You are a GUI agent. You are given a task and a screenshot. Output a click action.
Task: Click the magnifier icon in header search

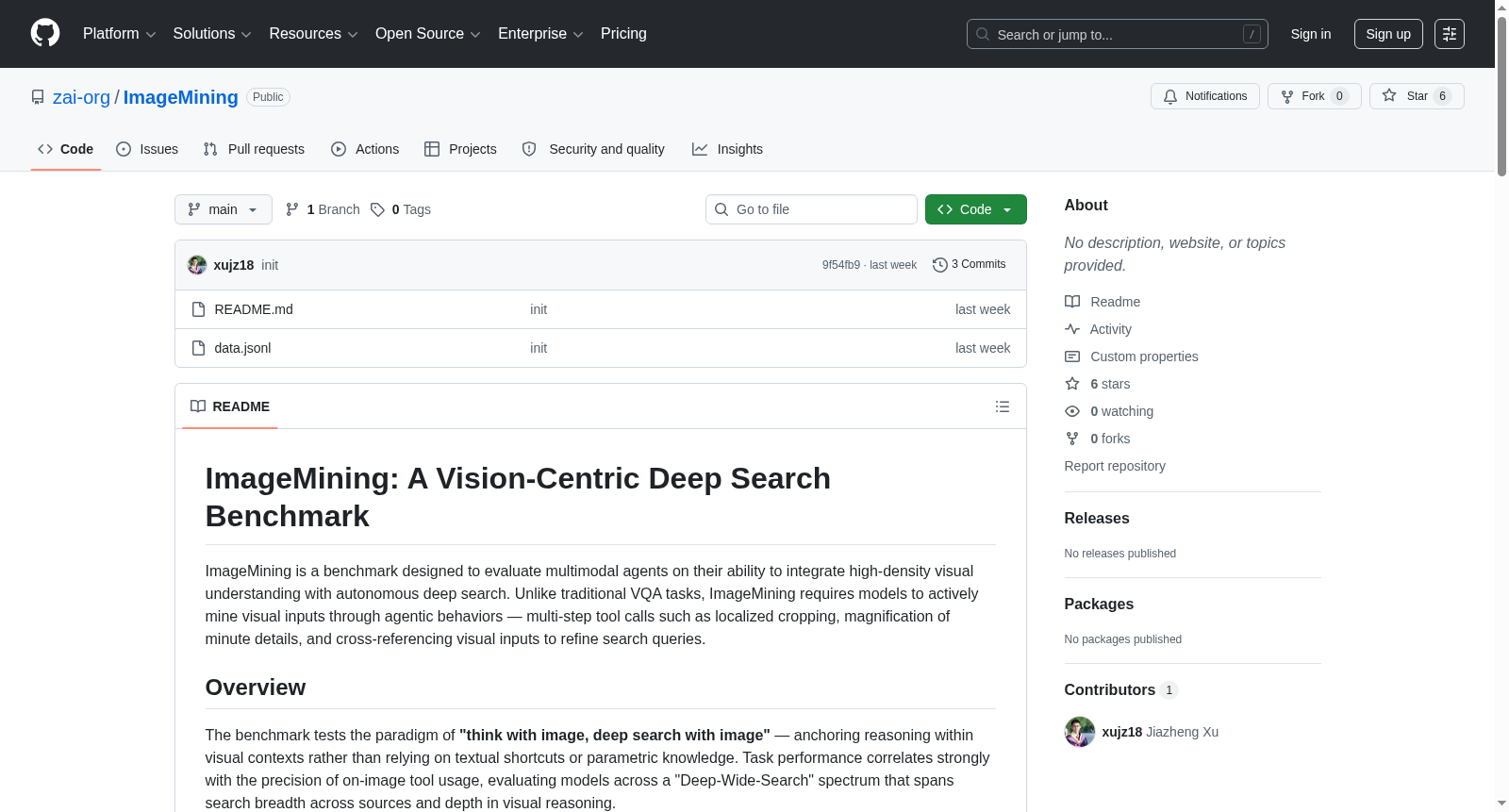983,34
